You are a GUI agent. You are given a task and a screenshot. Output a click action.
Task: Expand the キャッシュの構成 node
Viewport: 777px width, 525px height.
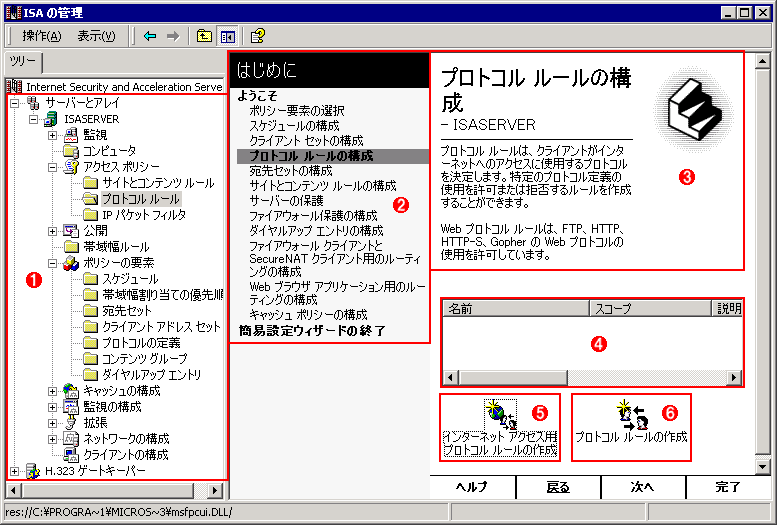[52, 391]
